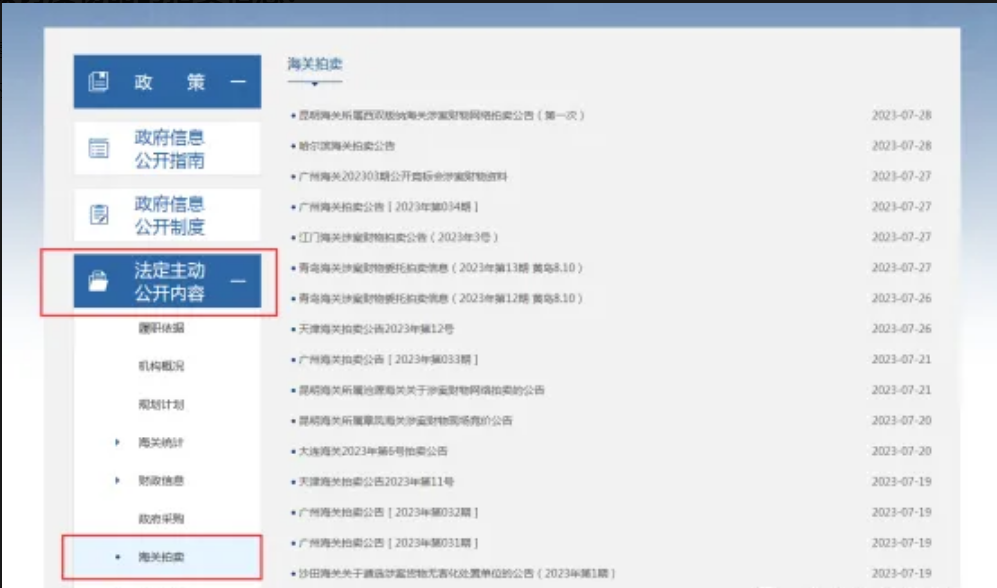Open 沙田海关 无害化处置单位 notice 2023年第1期
997x588 pixels.
tap(457, 573)
